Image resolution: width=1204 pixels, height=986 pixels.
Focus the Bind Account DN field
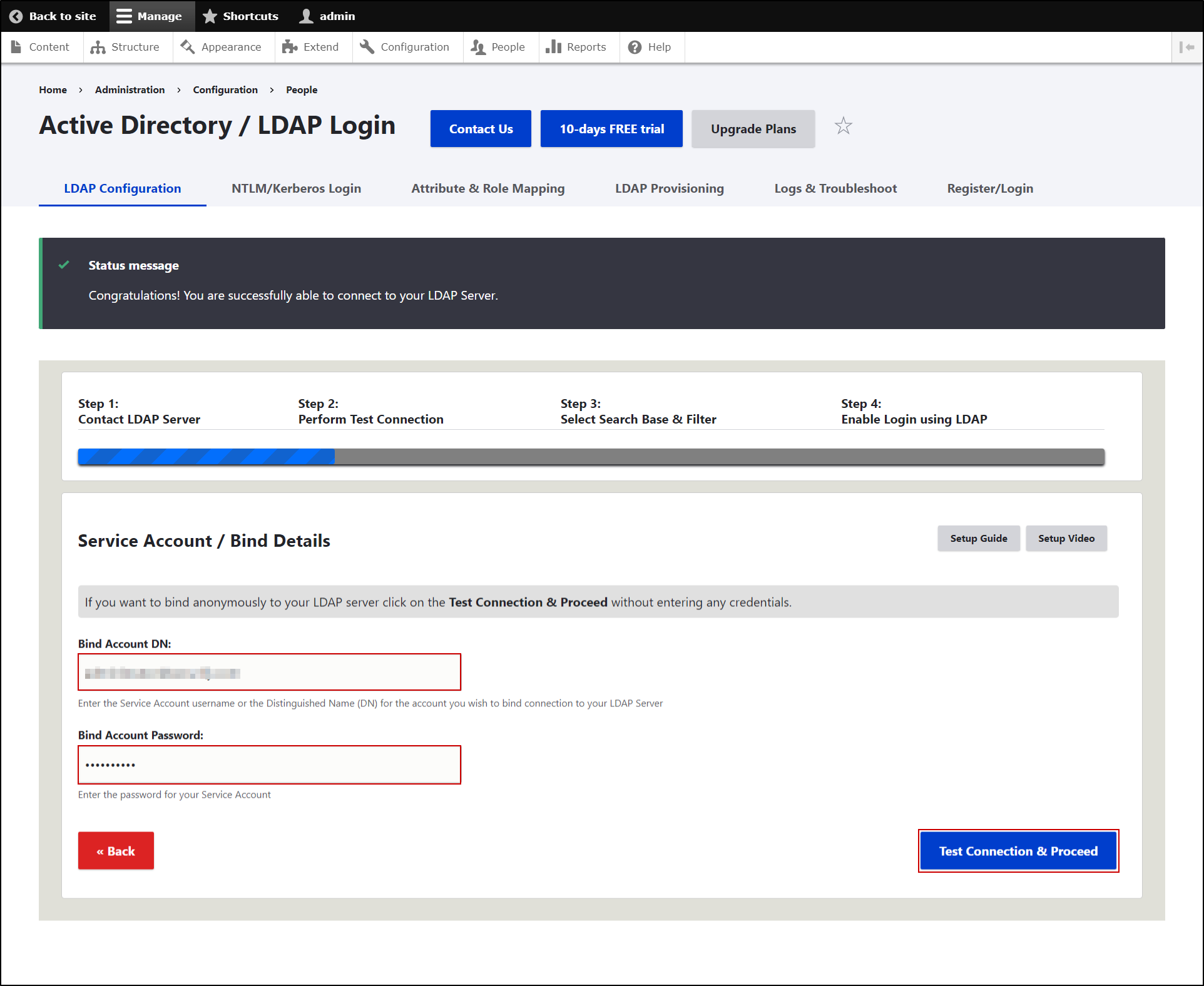point(270,673)
